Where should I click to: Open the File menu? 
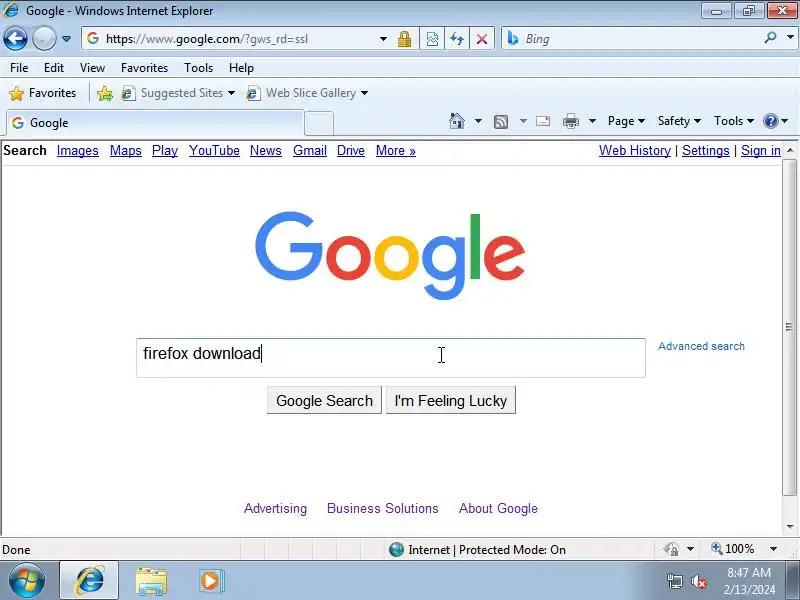[x=19, y=68]
